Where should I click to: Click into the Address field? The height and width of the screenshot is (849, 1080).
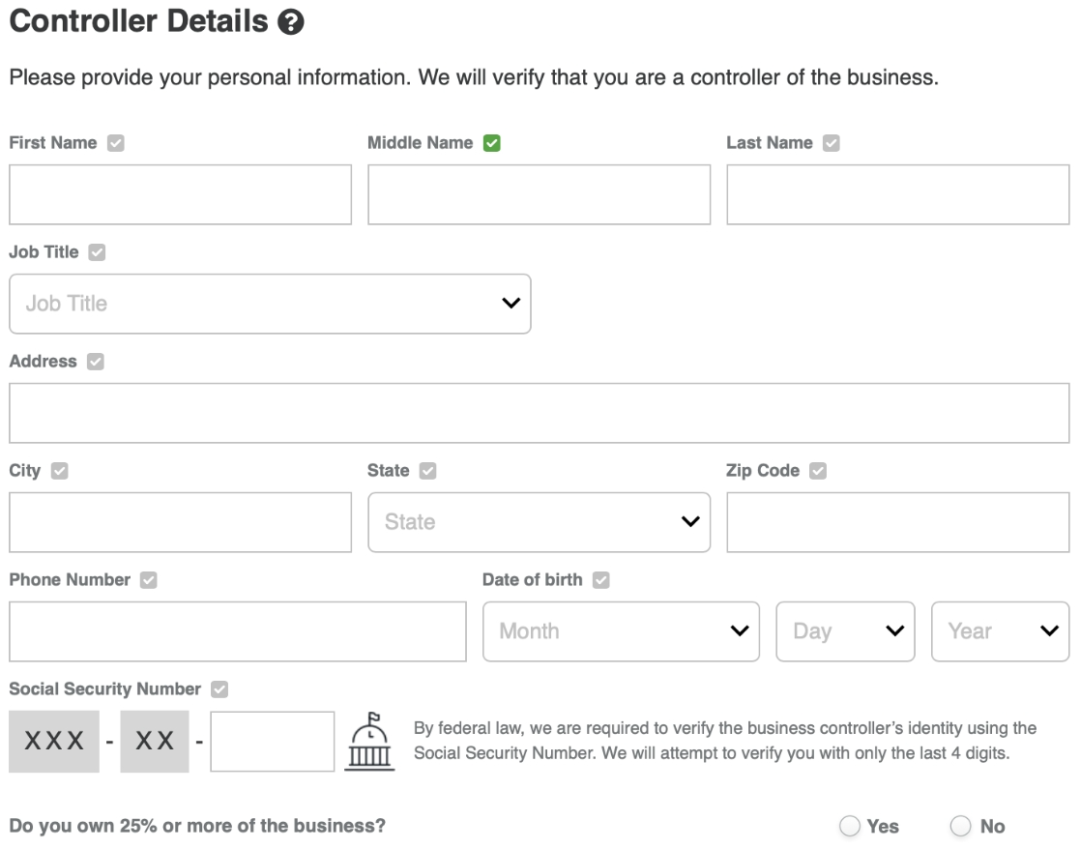(539, 413)
